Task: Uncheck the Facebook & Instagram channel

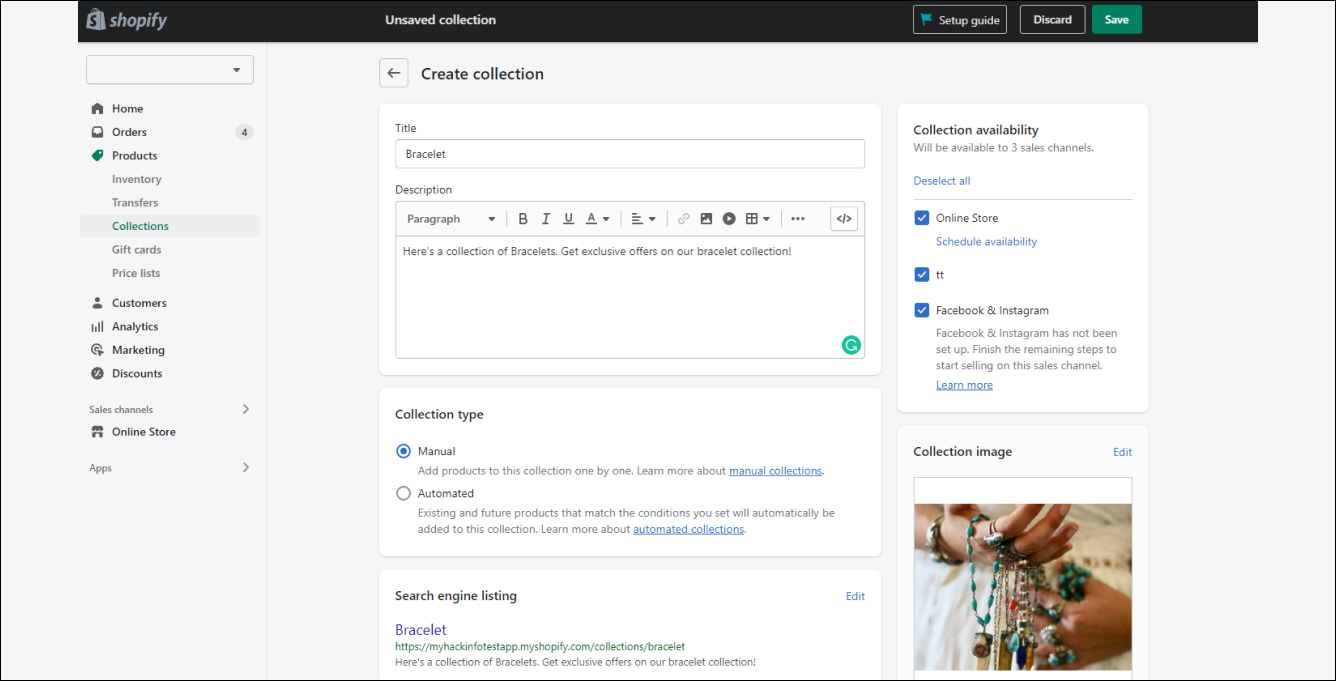Action: click(922, 310)
